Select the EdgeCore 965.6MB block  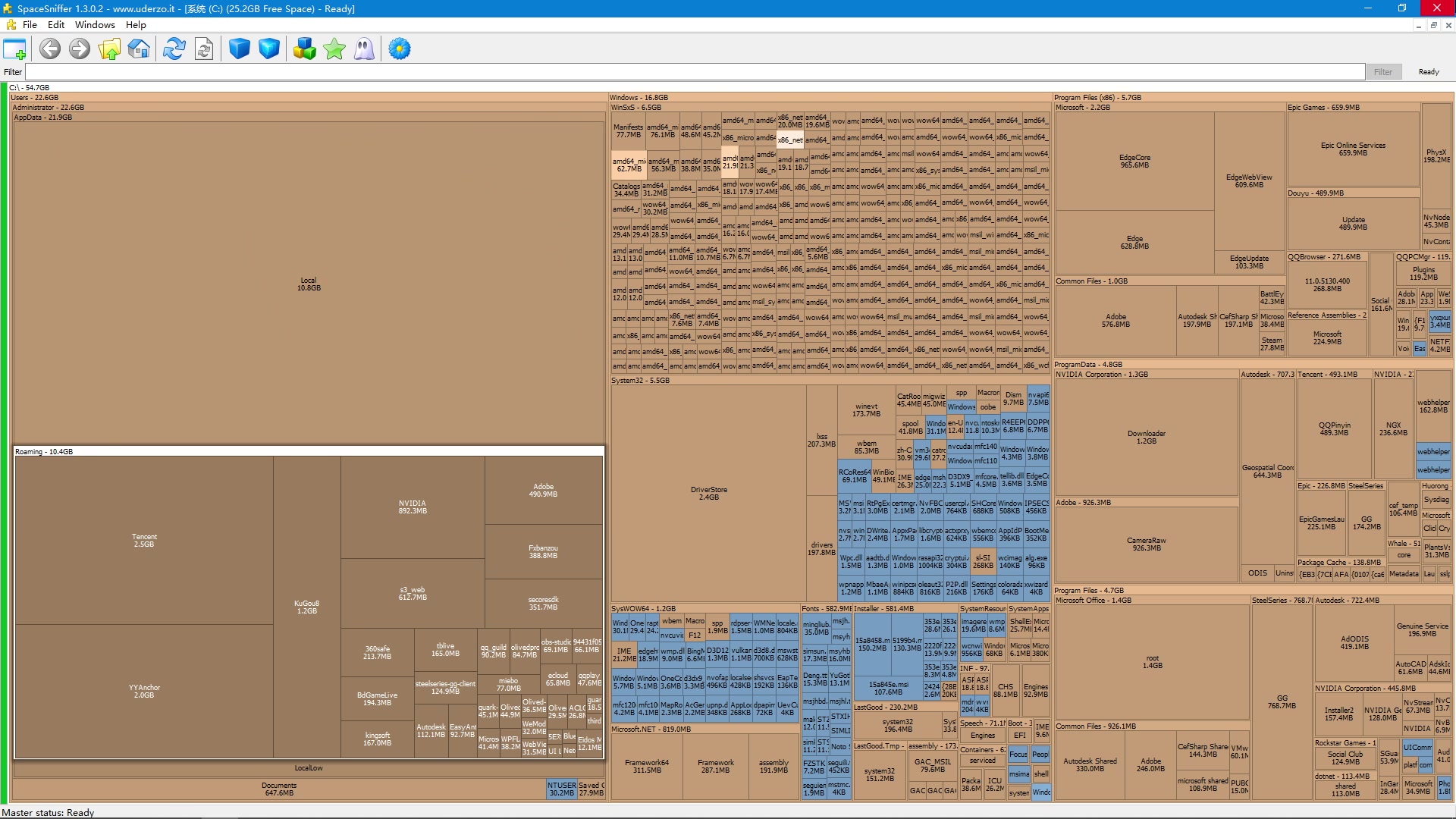[x=1134, y=161]
